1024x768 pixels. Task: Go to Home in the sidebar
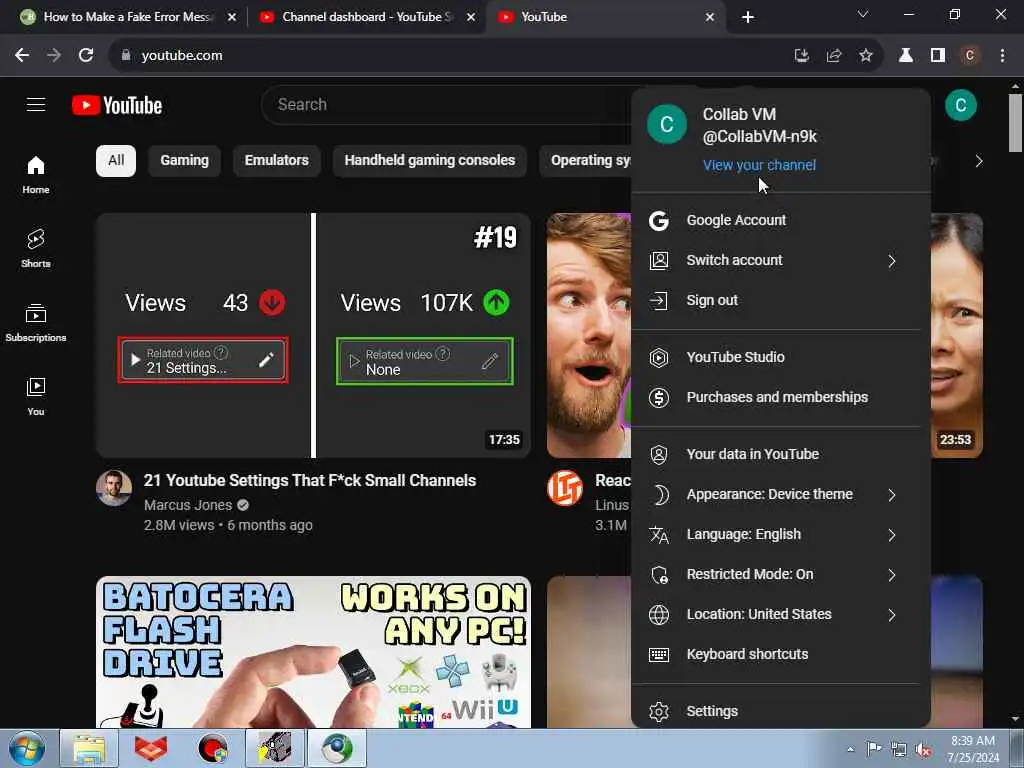(x=36, y=175)
